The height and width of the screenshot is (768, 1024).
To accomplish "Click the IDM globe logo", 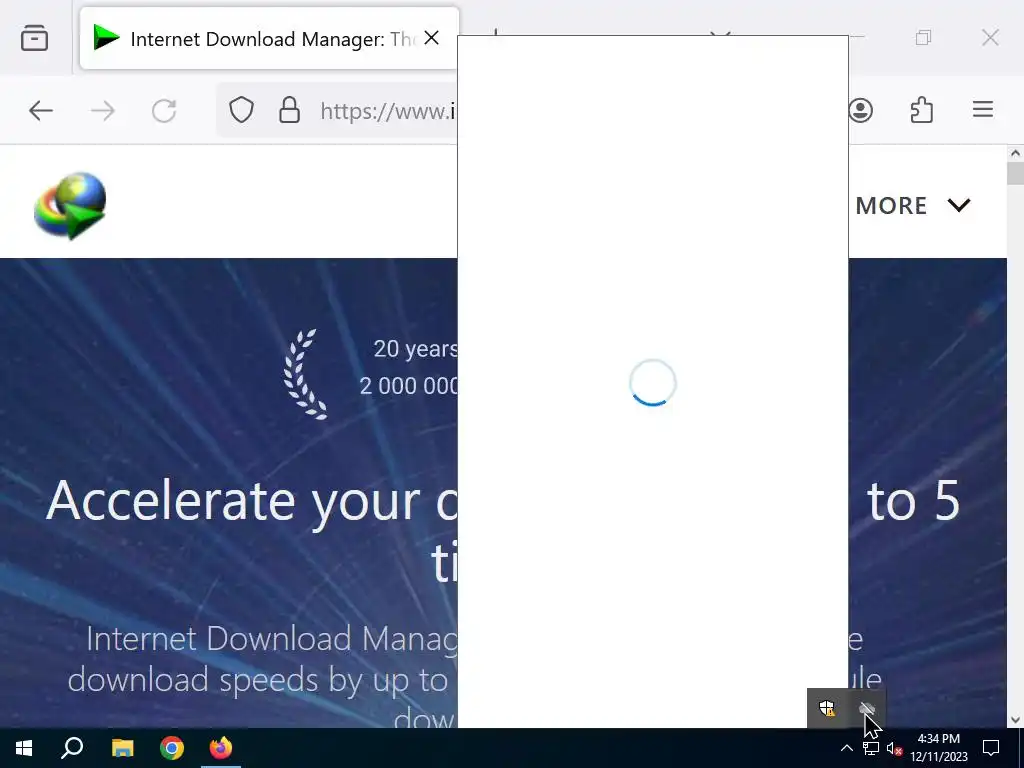I will [71, 205].
